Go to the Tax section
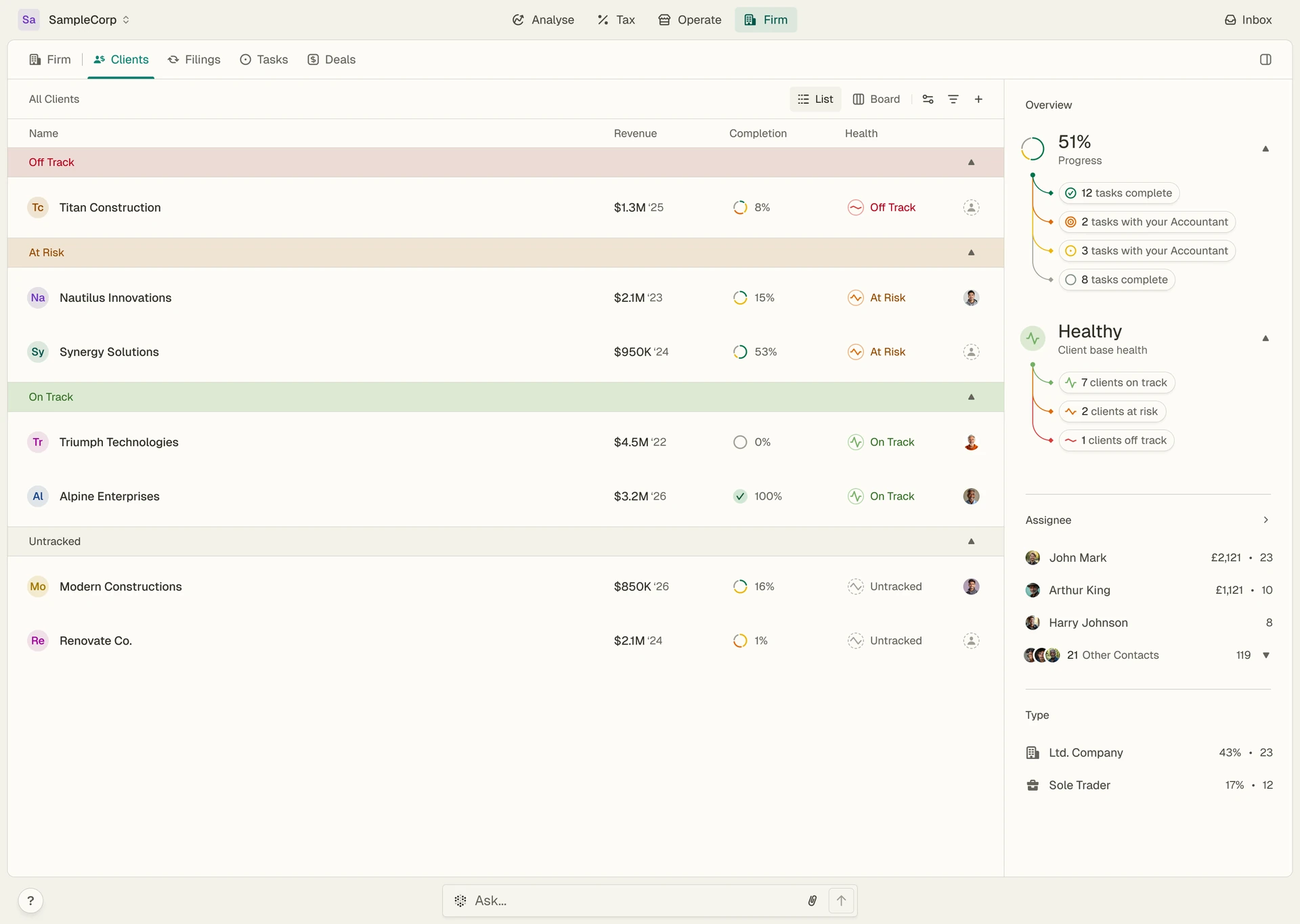Viewport: 1300px width, 924px height. tap(616, 20)
